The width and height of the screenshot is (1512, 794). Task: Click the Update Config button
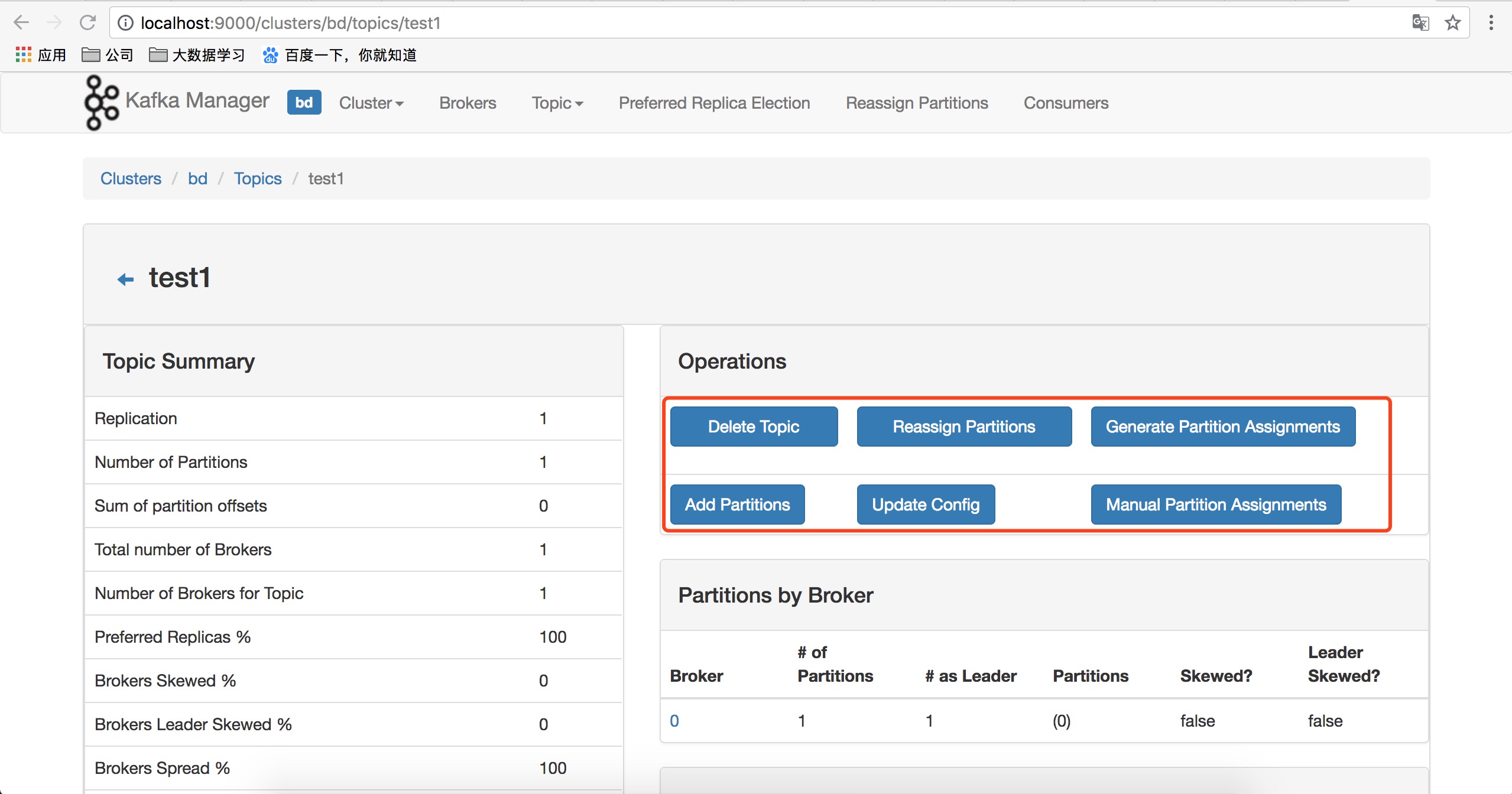point(926,505)
